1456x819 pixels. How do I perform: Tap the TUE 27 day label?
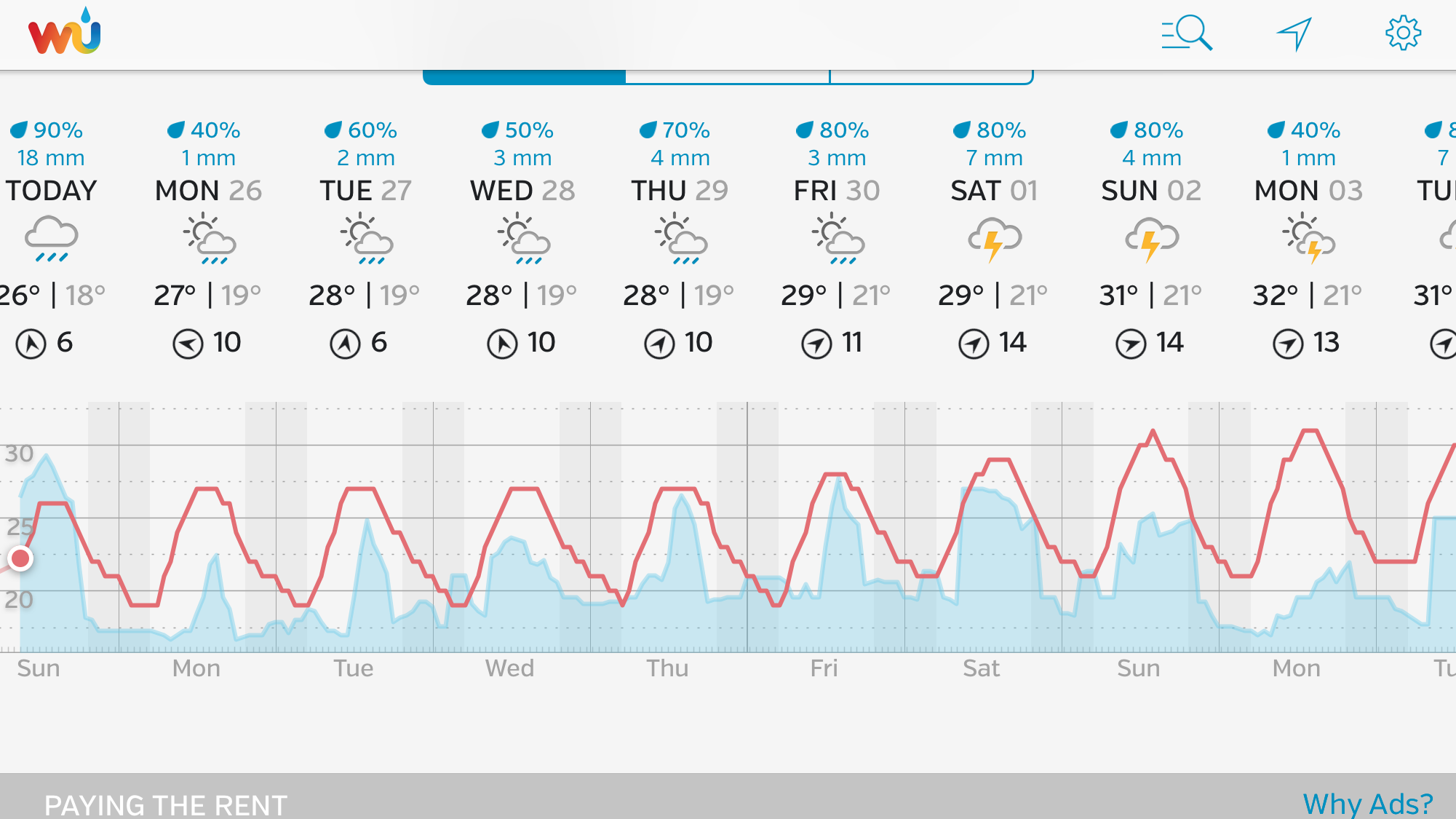point(365,191)
